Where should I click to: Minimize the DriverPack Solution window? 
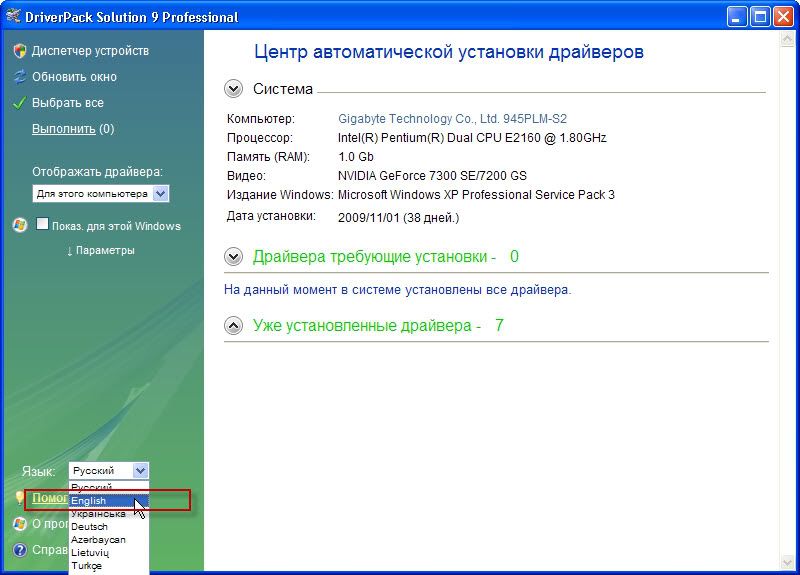tap(736, 17)
